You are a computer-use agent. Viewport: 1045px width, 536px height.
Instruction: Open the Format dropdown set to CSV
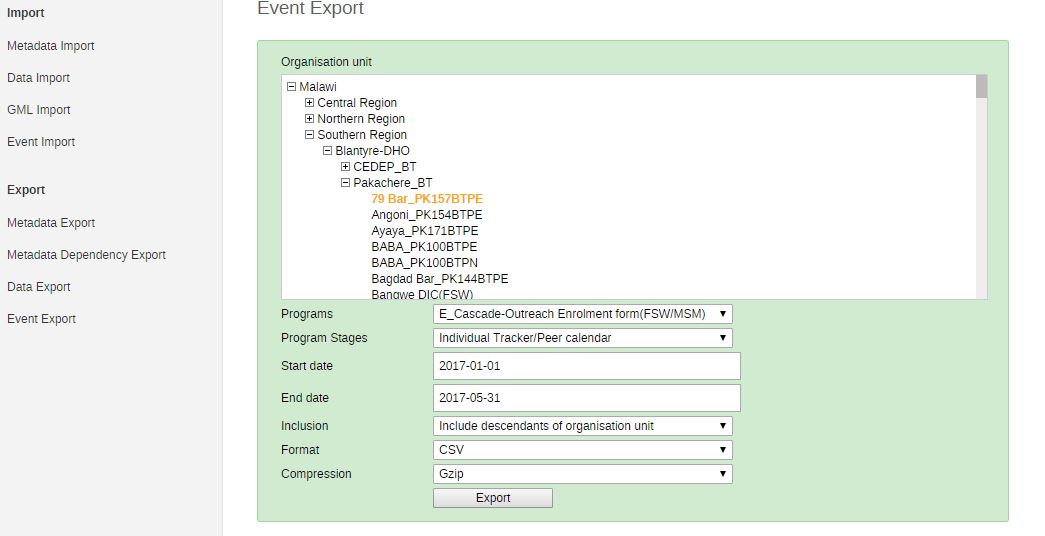(582, 450)
